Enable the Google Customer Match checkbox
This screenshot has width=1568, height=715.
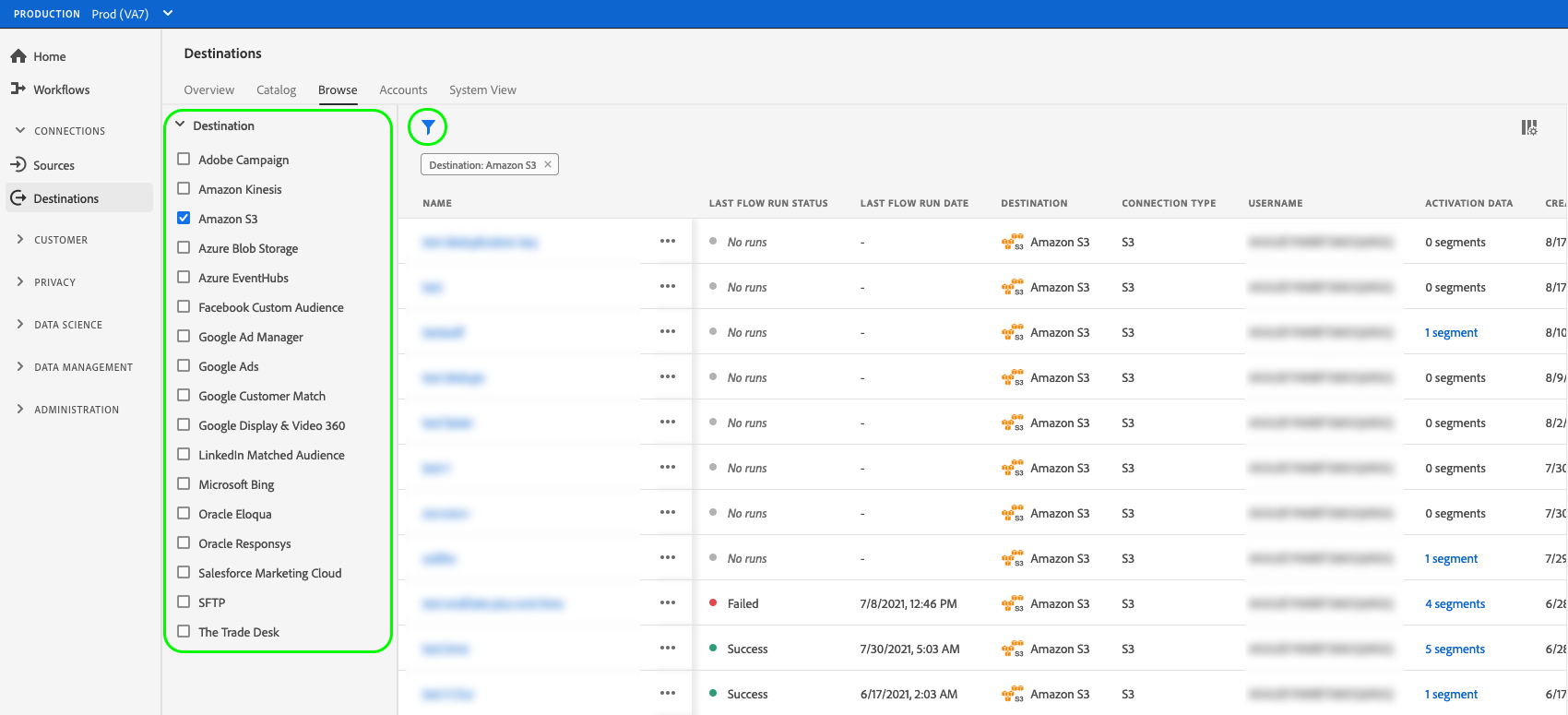pyautogui.click(x=184, y=395)
